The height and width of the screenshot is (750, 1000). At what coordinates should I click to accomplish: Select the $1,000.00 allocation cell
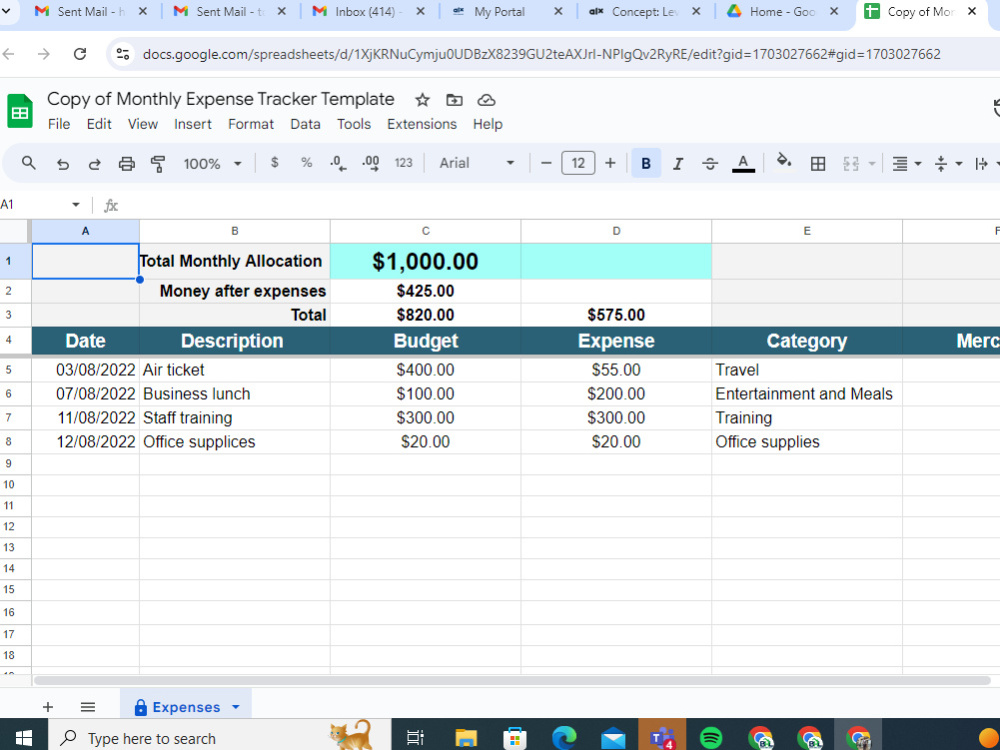point(425,261)
